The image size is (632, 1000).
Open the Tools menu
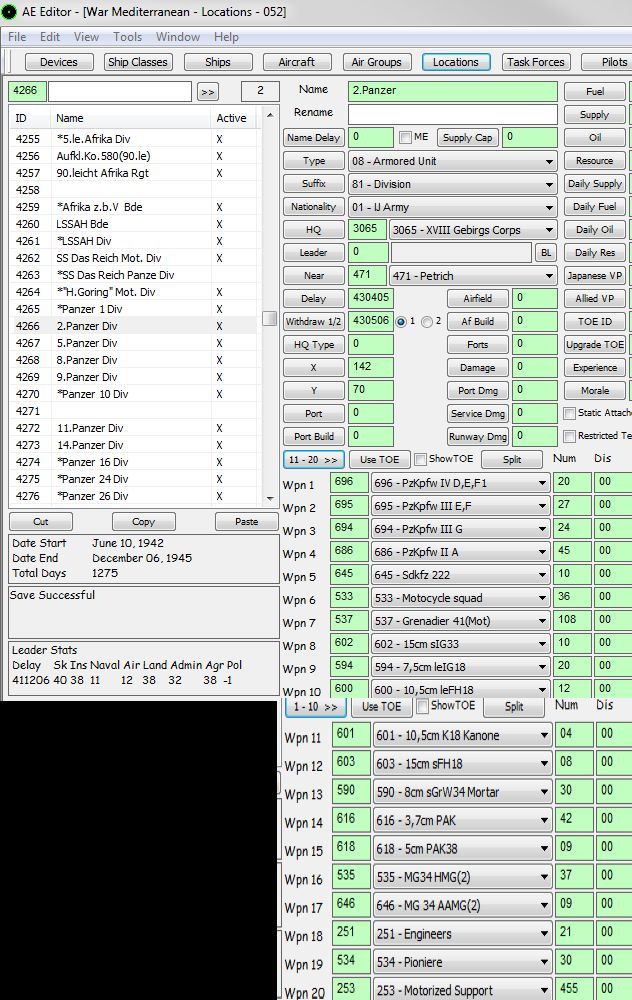click(128, 37)
